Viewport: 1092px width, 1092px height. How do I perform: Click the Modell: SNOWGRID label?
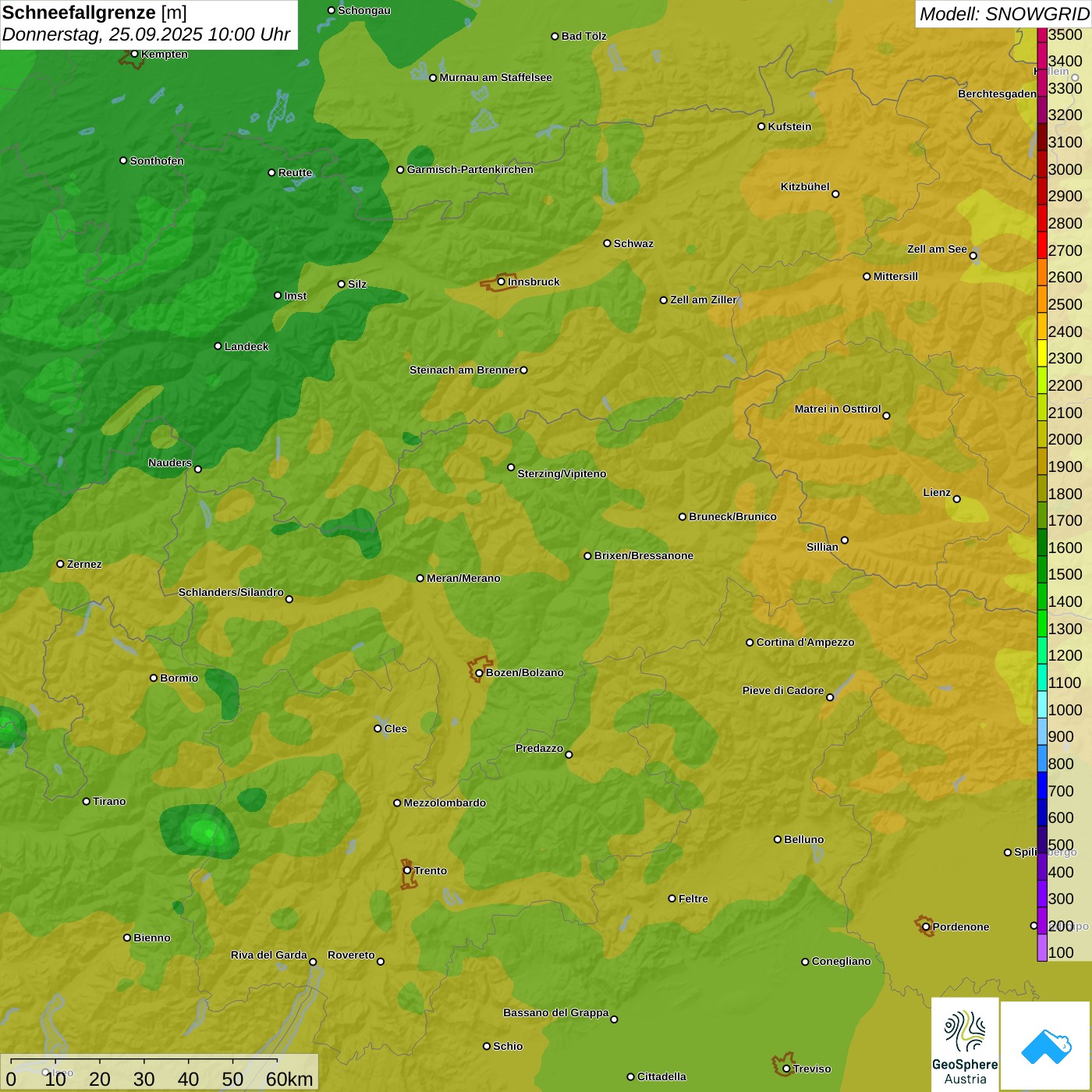point(1003,13)
